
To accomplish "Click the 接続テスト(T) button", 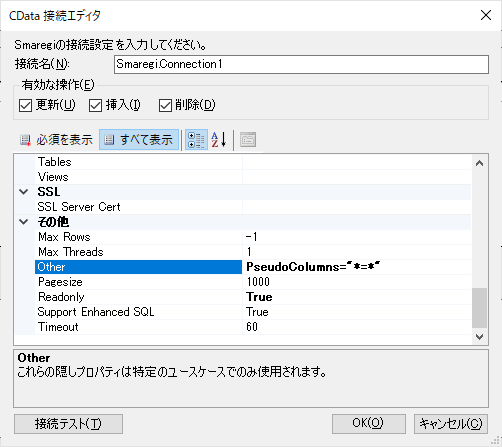I will click(x=68, y=424).
